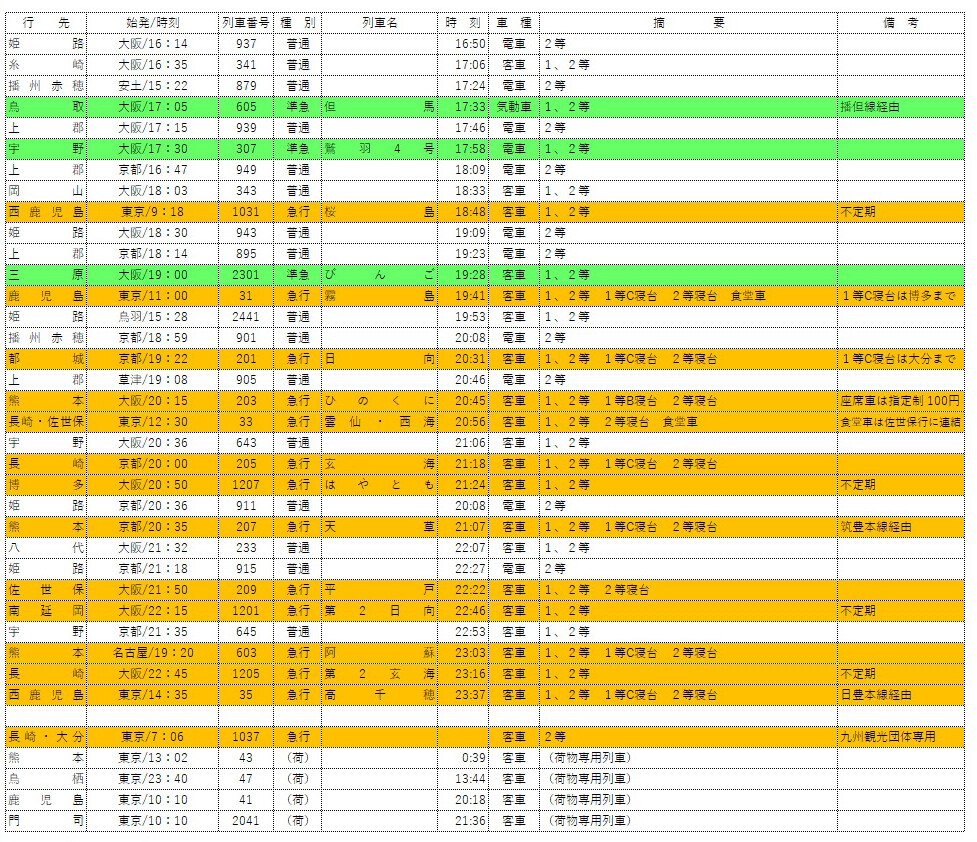This screenshot has height=842, width=977.
Task: Click train name ひのくに cell
Action: (379, 401)
